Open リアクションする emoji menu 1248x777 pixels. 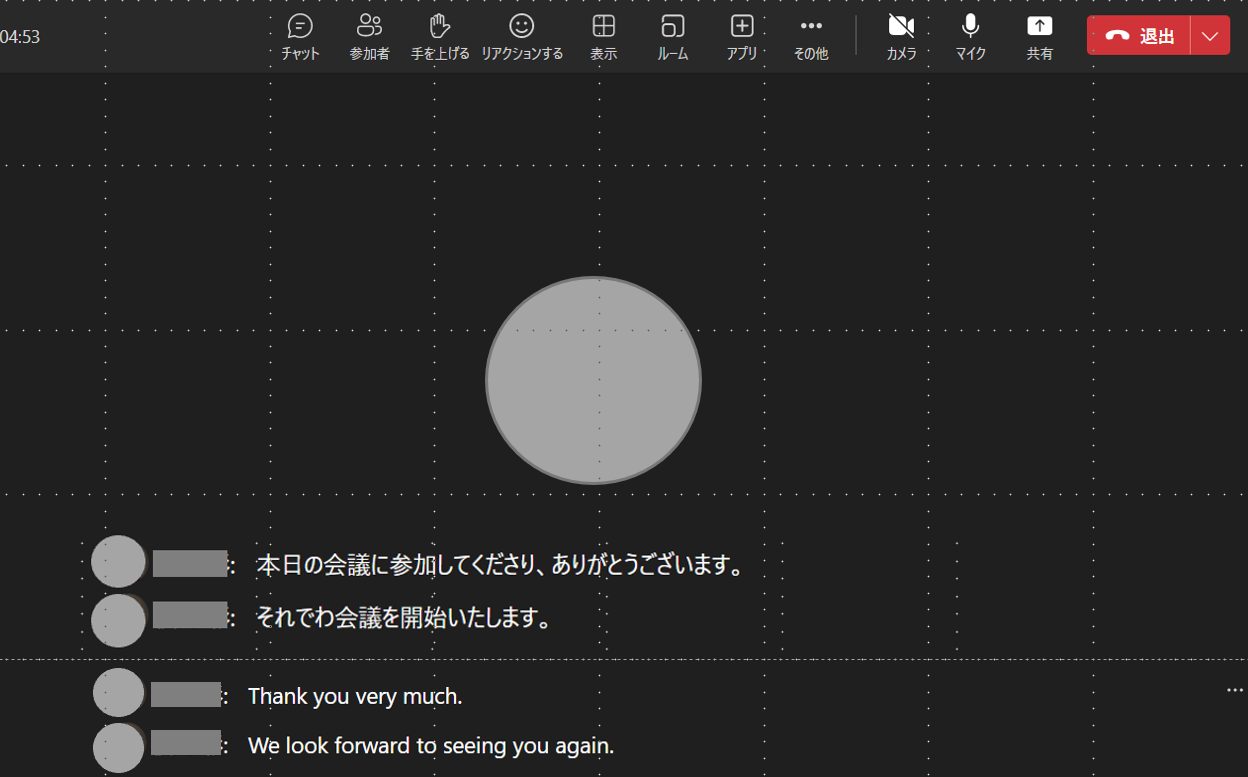point(522,37)
